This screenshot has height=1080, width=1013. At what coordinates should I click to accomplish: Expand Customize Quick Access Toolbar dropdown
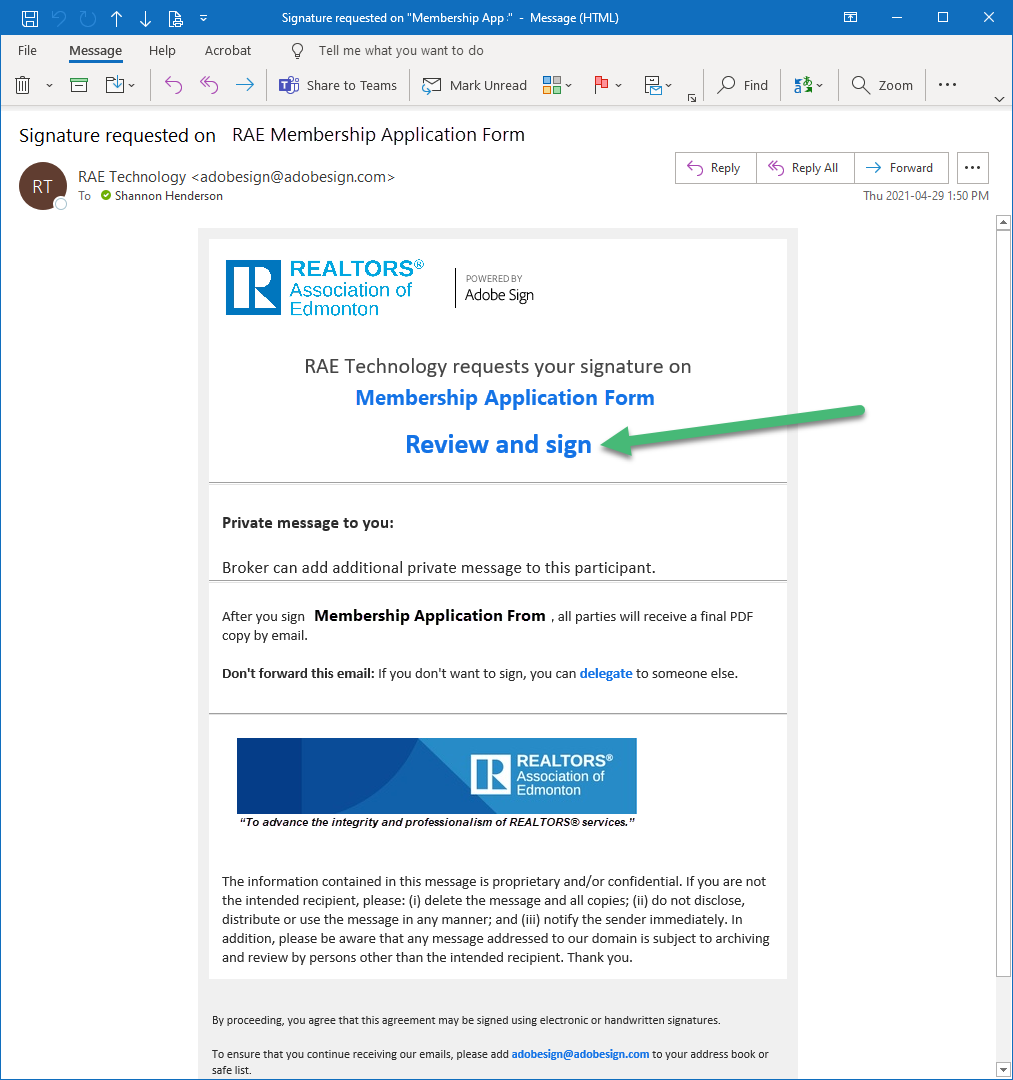click(204, 18)
